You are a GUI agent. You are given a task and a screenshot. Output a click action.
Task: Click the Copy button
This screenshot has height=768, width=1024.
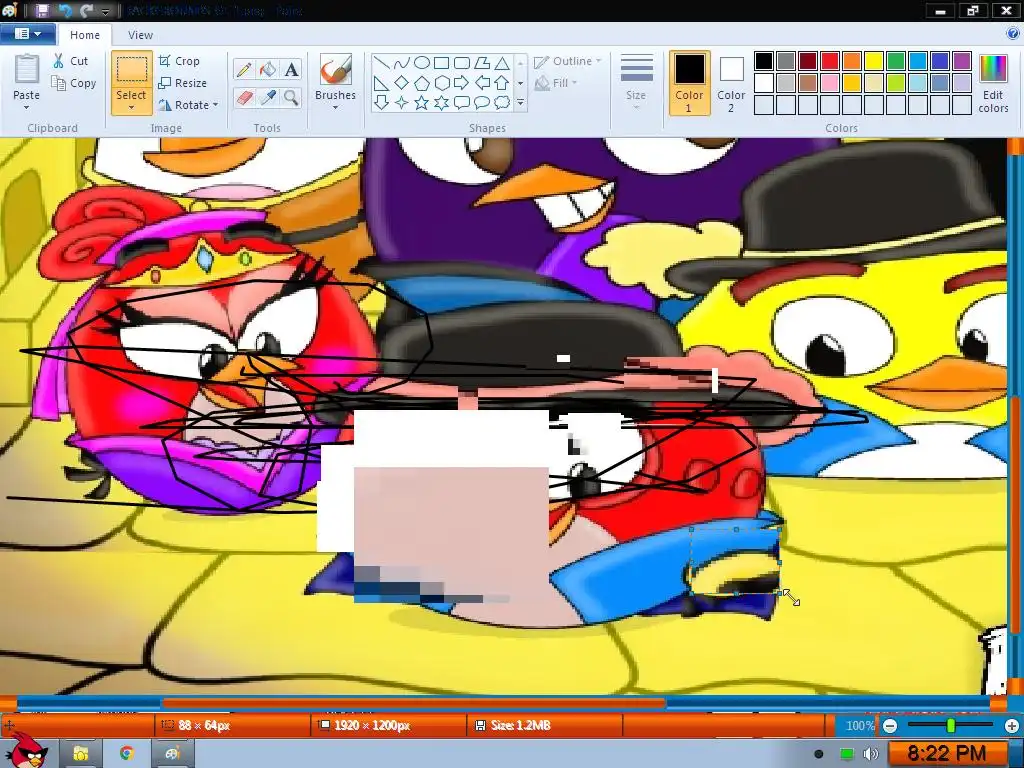coord(74,83)
